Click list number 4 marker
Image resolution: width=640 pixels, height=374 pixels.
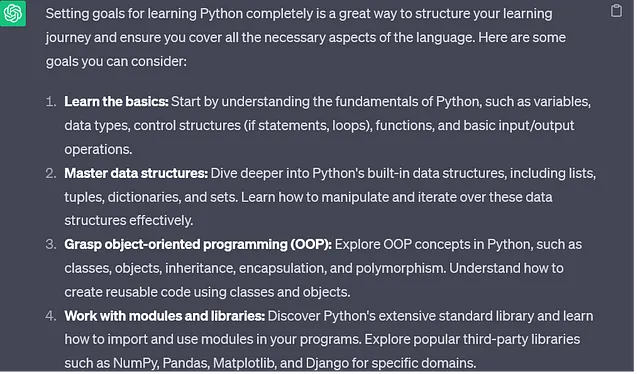click(51, 316)
